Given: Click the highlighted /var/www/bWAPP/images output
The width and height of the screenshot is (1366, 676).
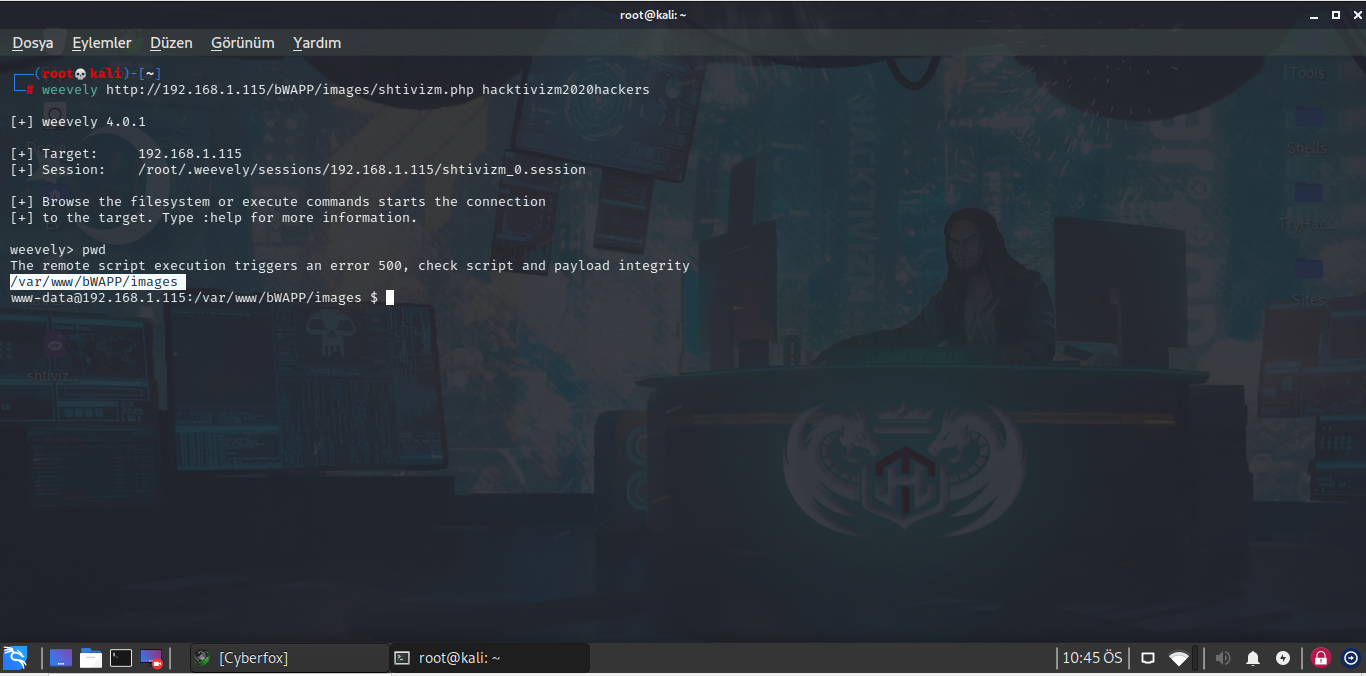Looking at the screenshot, I should (97, 282).
